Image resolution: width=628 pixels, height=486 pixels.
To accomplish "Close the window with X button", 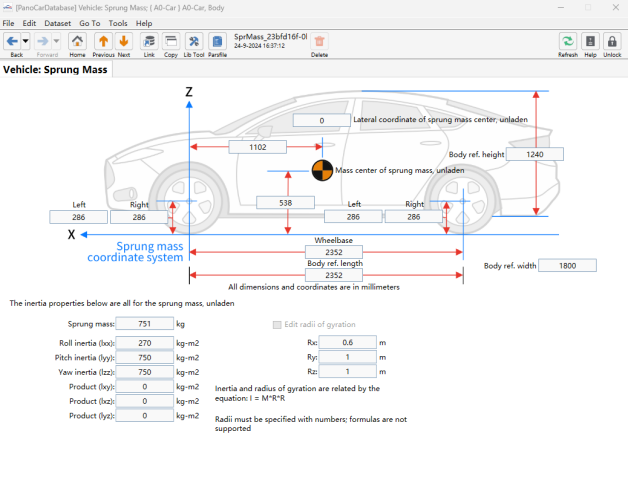I will tap(616, 7).
